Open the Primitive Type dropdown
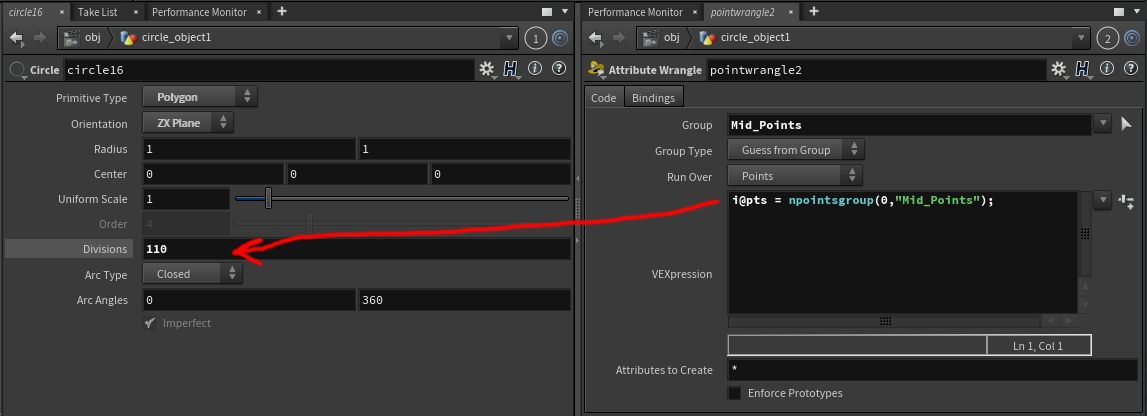The image size is (1147, 416). pos(201,97)
